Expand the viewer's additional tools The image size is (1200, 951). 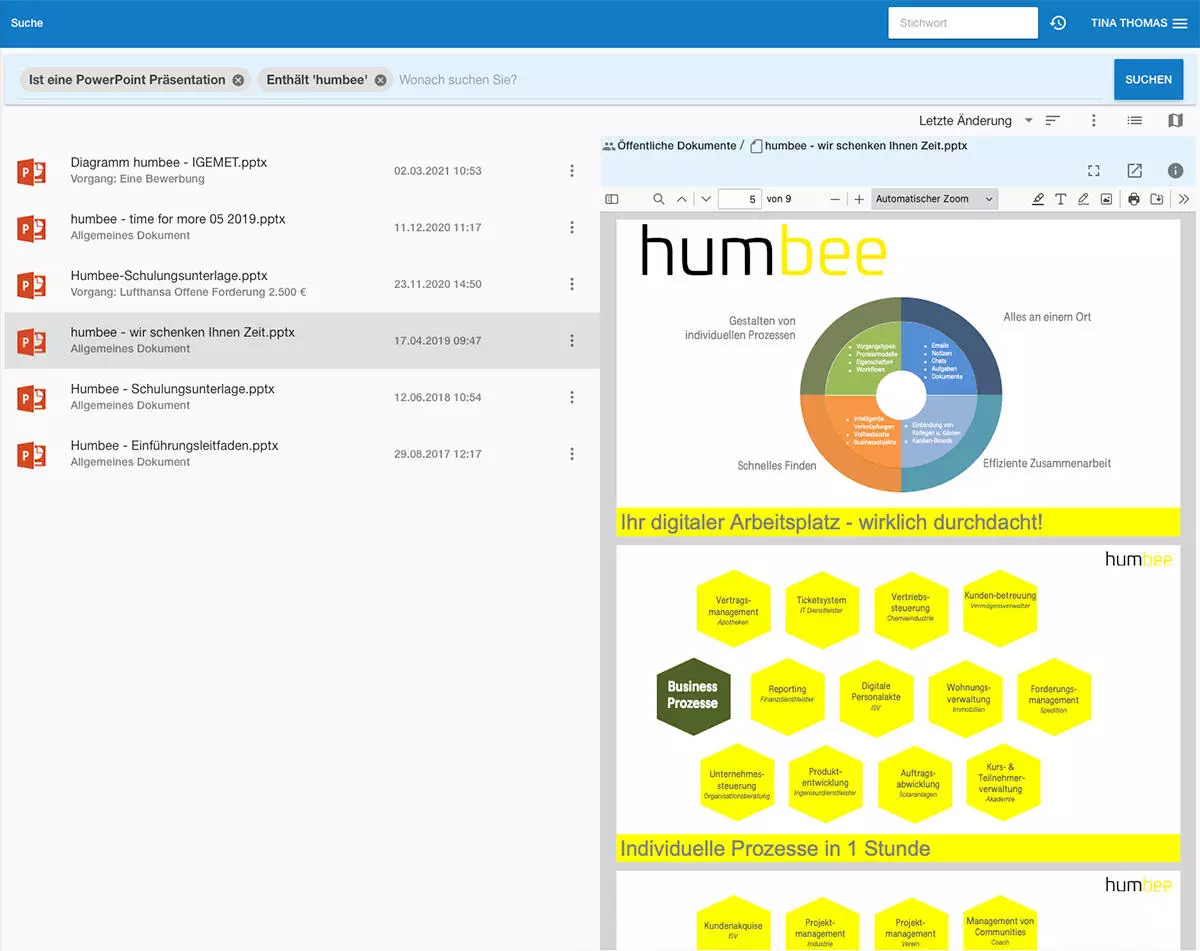(1184, 199)
